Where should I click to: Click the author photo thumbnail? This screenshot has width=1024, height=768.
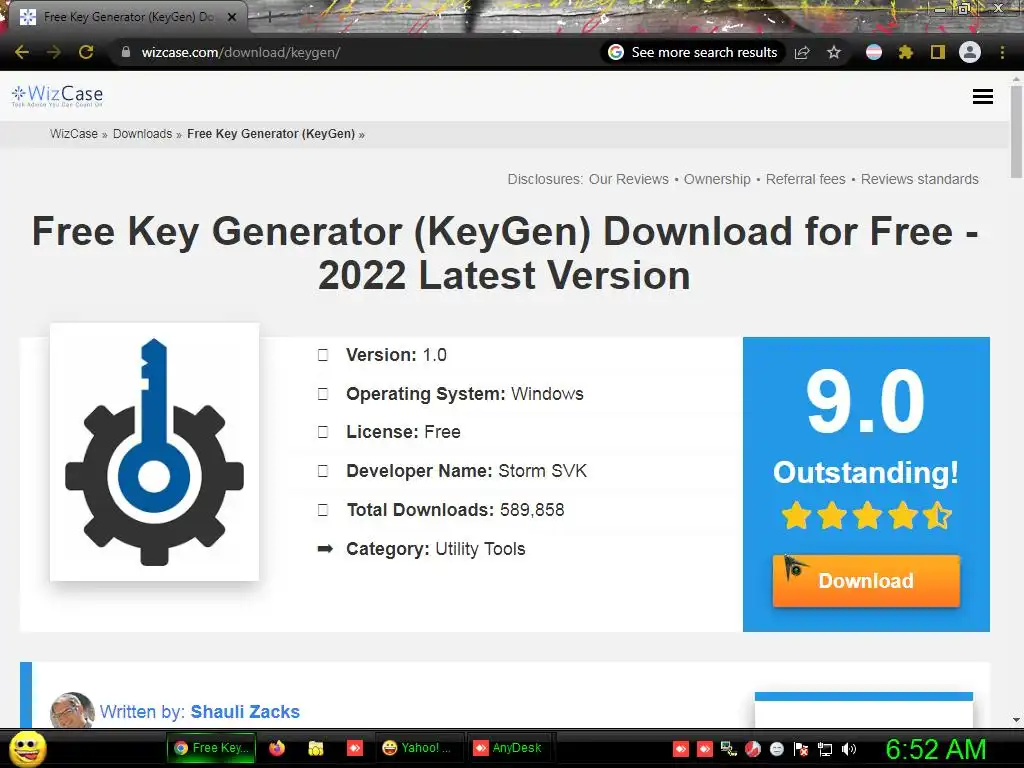[x=72, y=710]
